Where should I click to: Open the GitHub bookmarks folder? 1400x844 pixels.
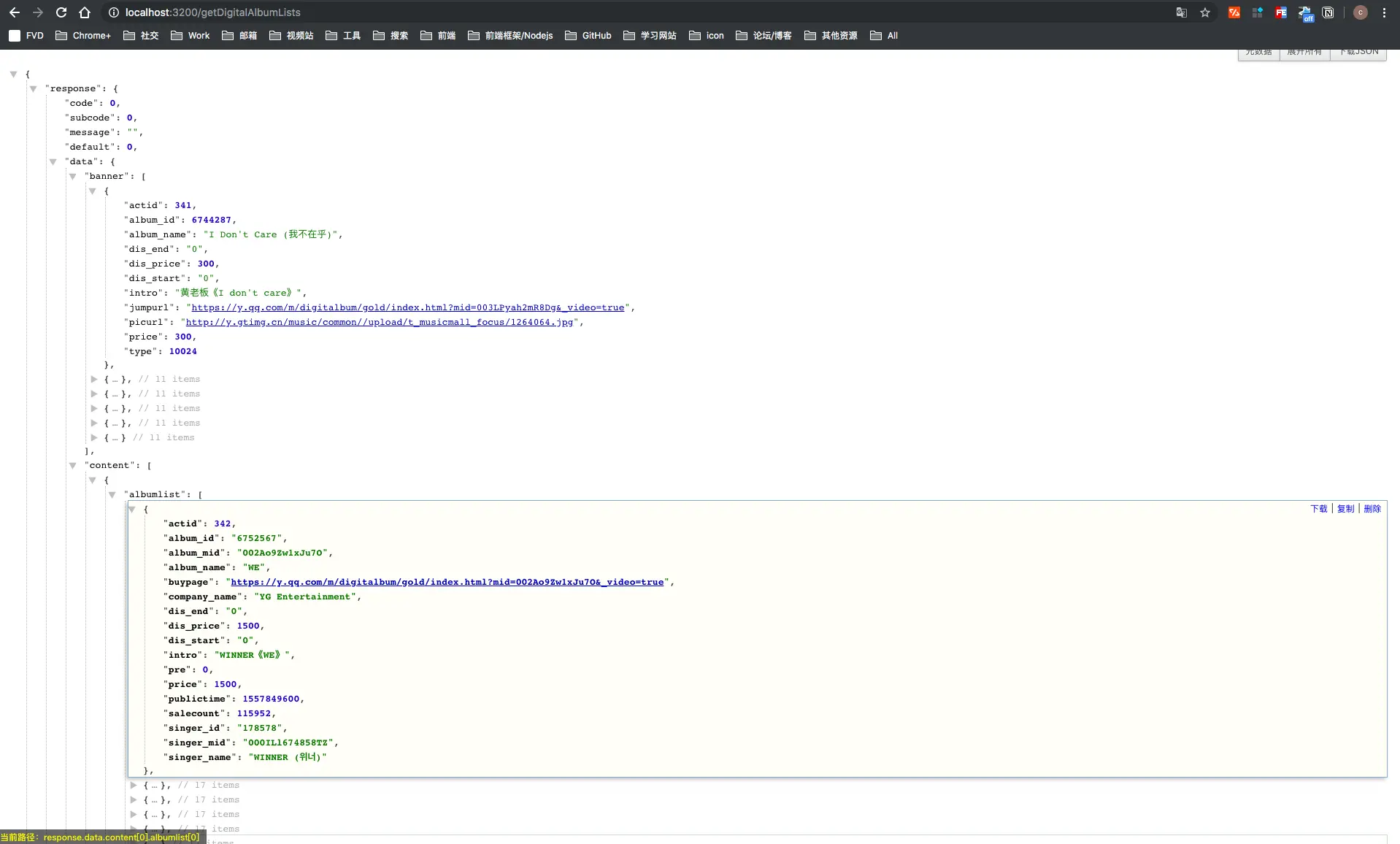point(588,35)
